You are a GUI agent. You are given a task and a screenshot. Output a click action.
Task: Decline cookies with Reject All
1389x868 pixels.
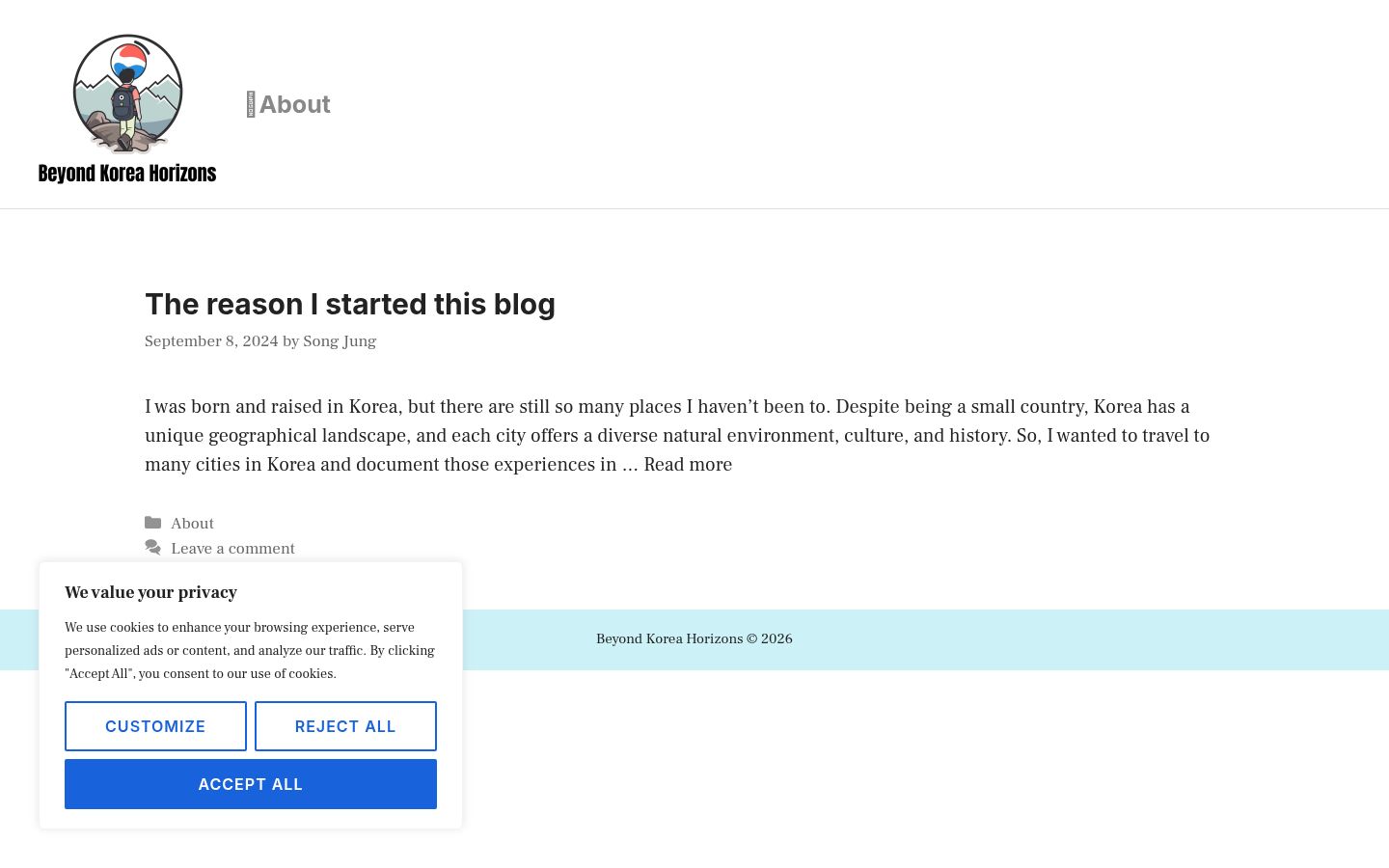click(345, 726)
